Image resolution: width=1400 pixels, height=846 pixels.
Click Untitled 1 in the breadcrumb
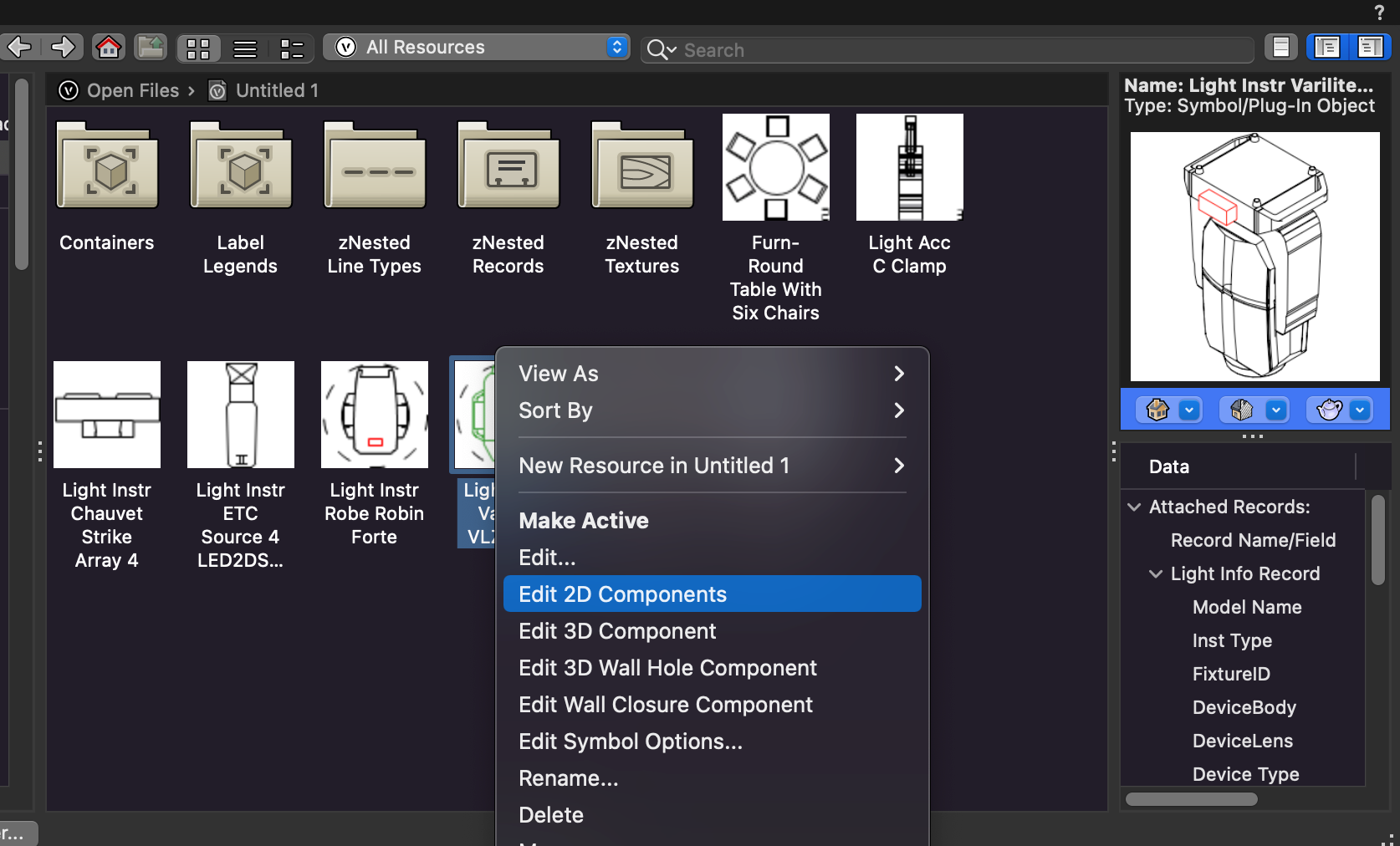point(277,90)
